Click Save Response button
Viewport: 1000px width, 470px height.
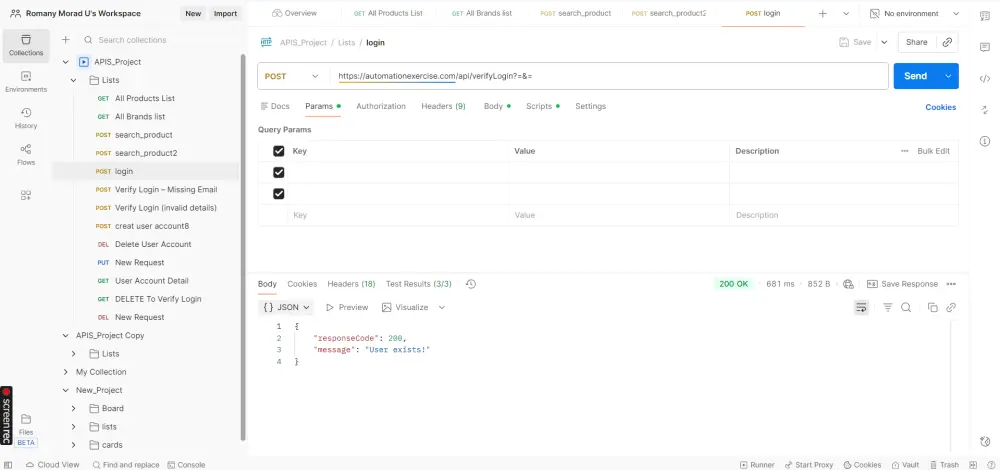point(902,284)
